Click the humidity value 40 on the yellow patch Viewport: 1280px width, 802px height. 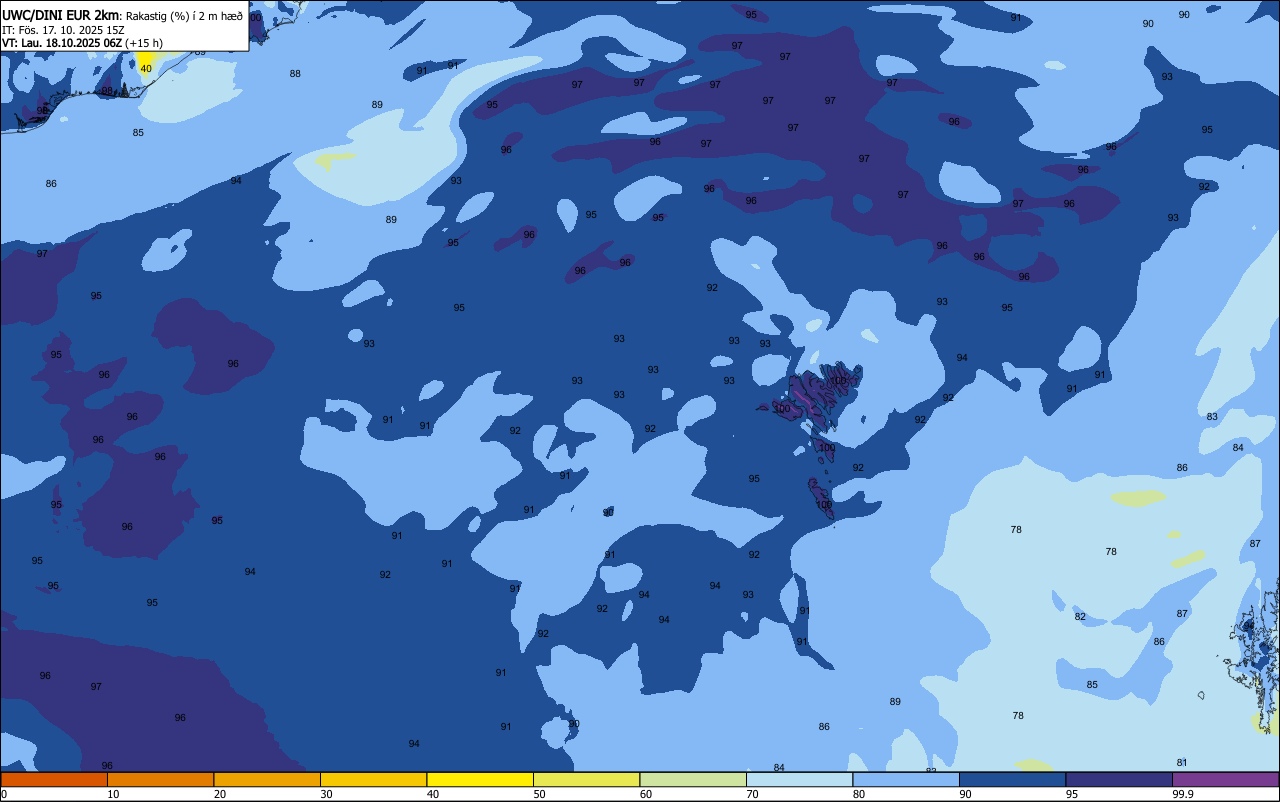click(146, 68)
